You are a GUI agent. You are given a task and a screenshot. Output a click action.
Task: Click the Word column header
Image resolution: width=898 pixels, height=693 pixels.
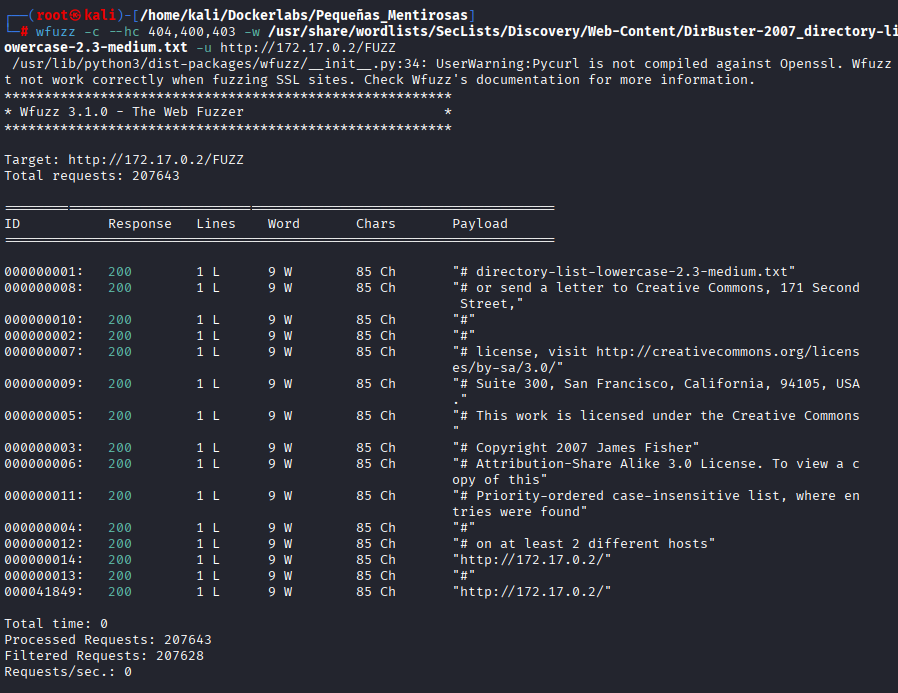[284, 224]
